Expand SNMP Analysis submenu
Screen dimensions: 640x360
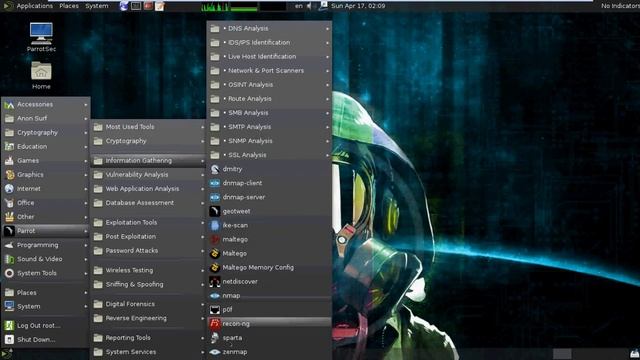pyautogui.click(x=269, y=141)
